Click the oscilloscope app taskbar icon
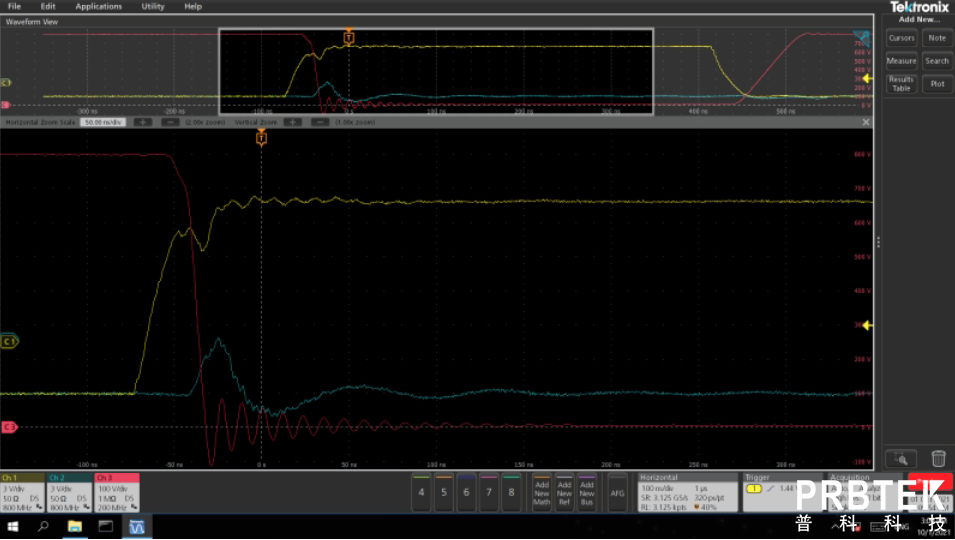 (137, 526)
